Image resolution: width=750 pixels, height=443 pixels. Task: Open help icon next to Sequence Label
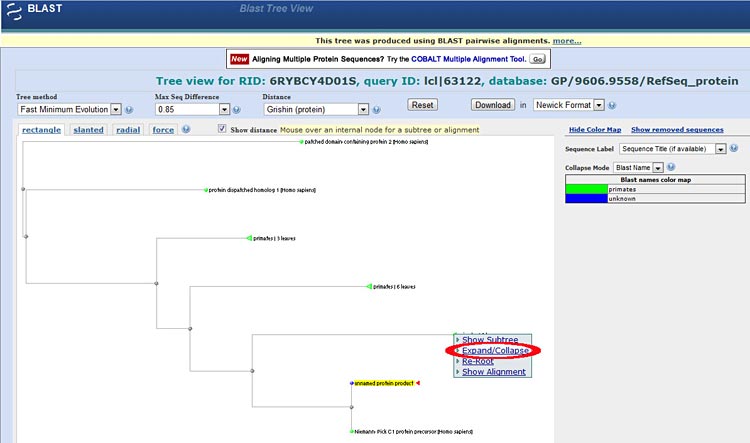(x=734, y=148)
